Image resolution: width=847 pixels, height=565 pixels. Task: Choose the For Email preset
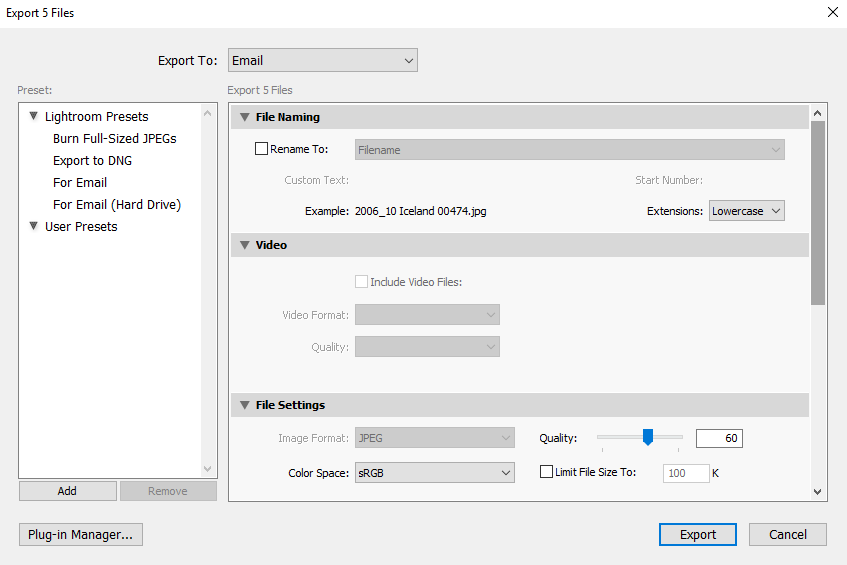click(x=80, y=183)
